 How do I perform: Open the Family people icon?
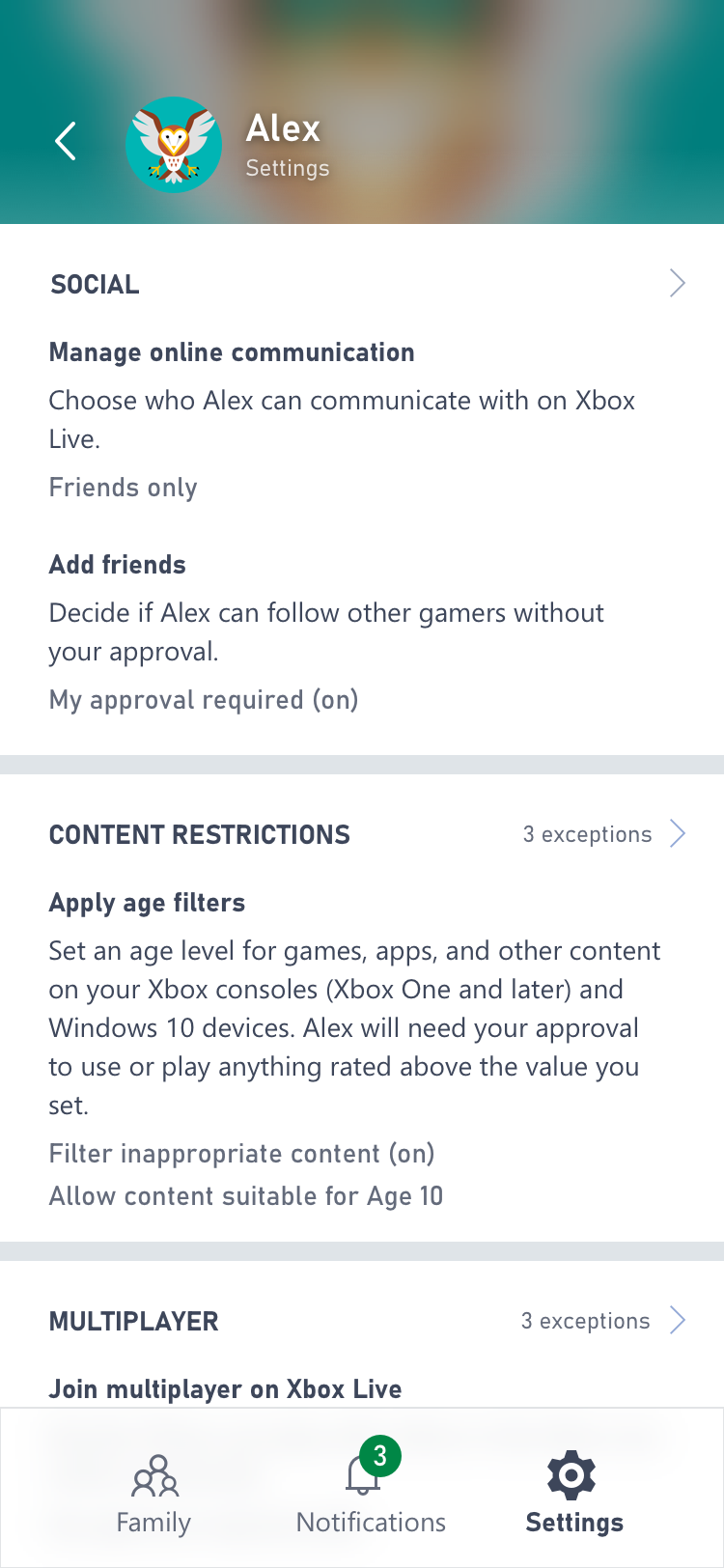(154, 1474)
